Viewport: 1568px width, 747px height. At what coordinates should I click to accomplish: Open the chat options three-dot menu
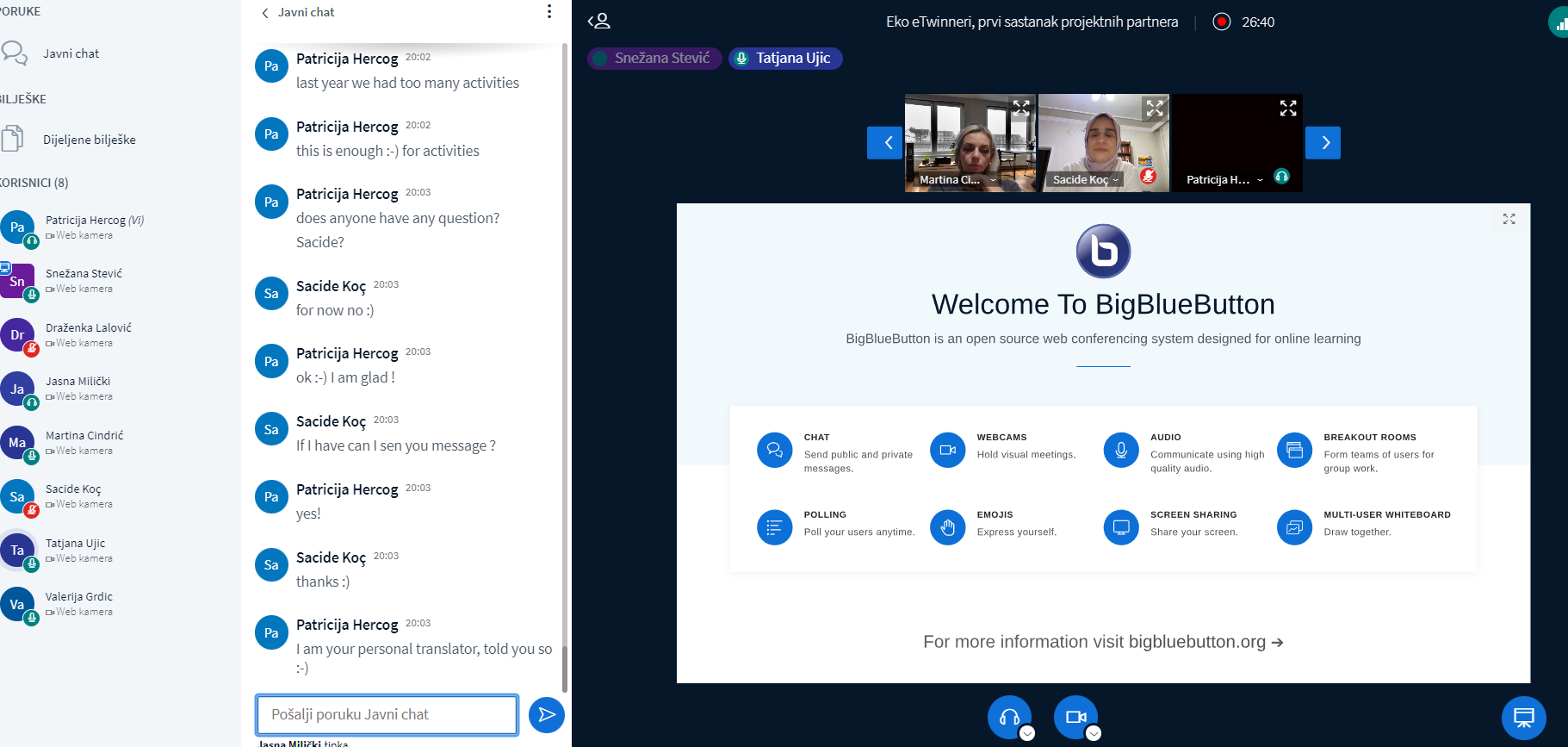(x=549, y=11)
